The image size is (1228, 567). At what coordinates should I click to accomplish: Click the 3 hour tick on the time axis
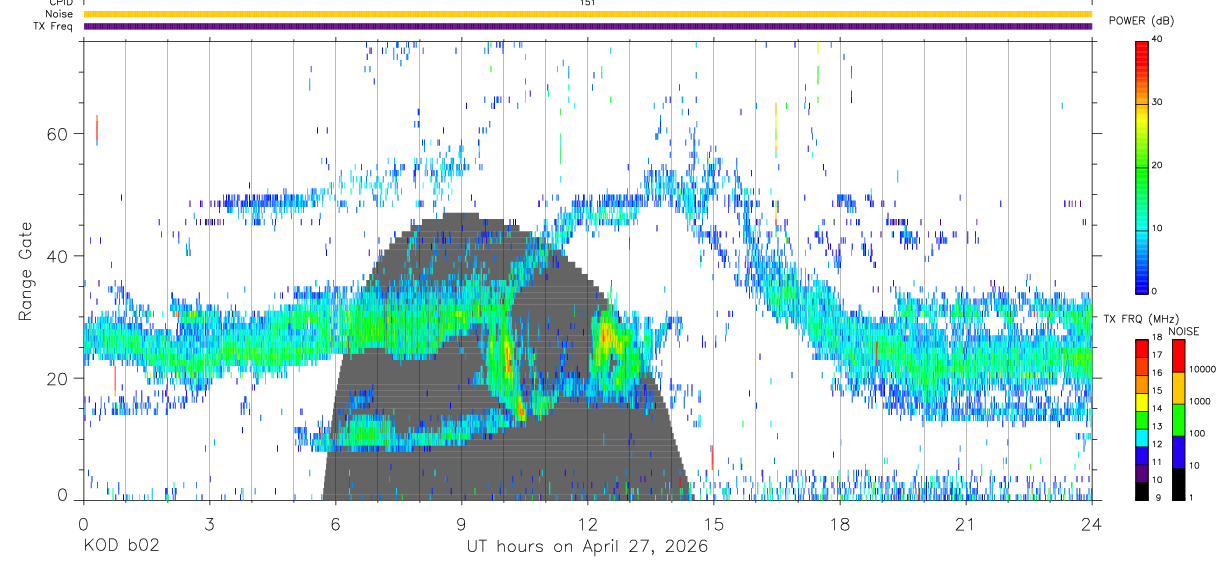pyautogui.click(x=210, y=525)
